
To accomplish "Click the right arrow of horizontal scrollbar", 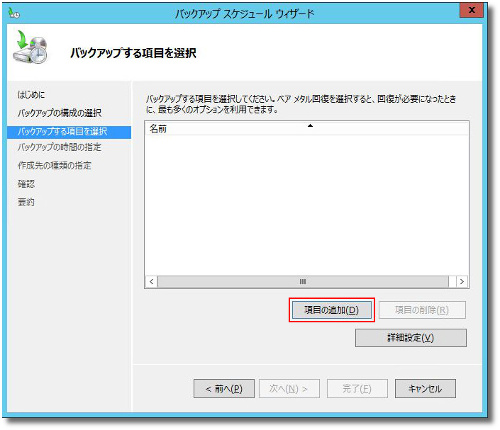I will point(462,282).
